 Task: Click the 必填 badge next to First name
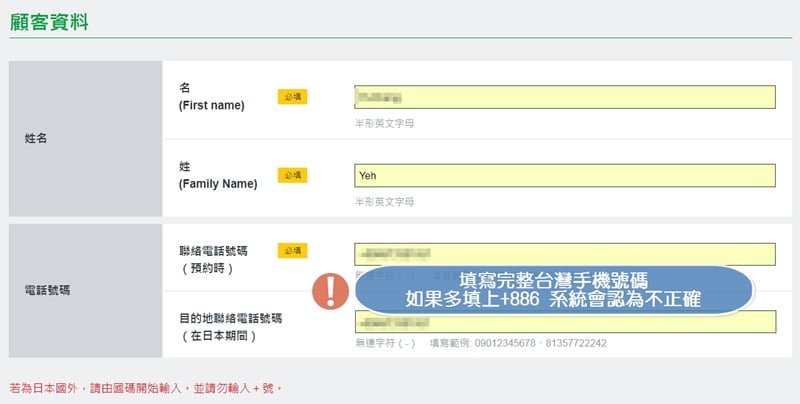click(292, 96)
